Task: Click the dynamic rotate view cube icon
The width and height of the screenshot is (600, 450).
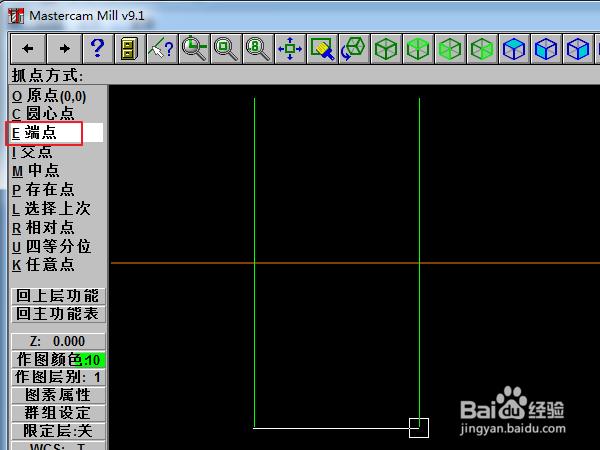Action: pos(354,49)
